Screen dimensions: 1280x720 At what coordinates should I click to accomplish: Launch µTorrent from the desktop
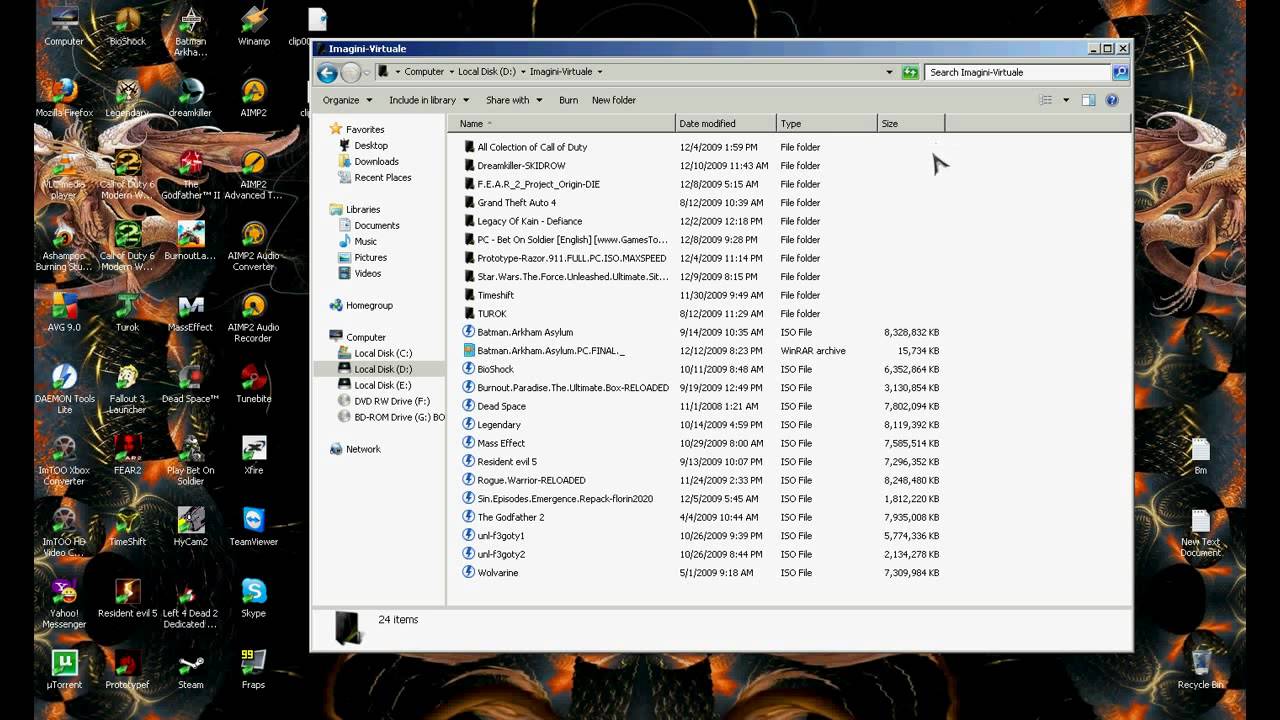coord(64,671)
